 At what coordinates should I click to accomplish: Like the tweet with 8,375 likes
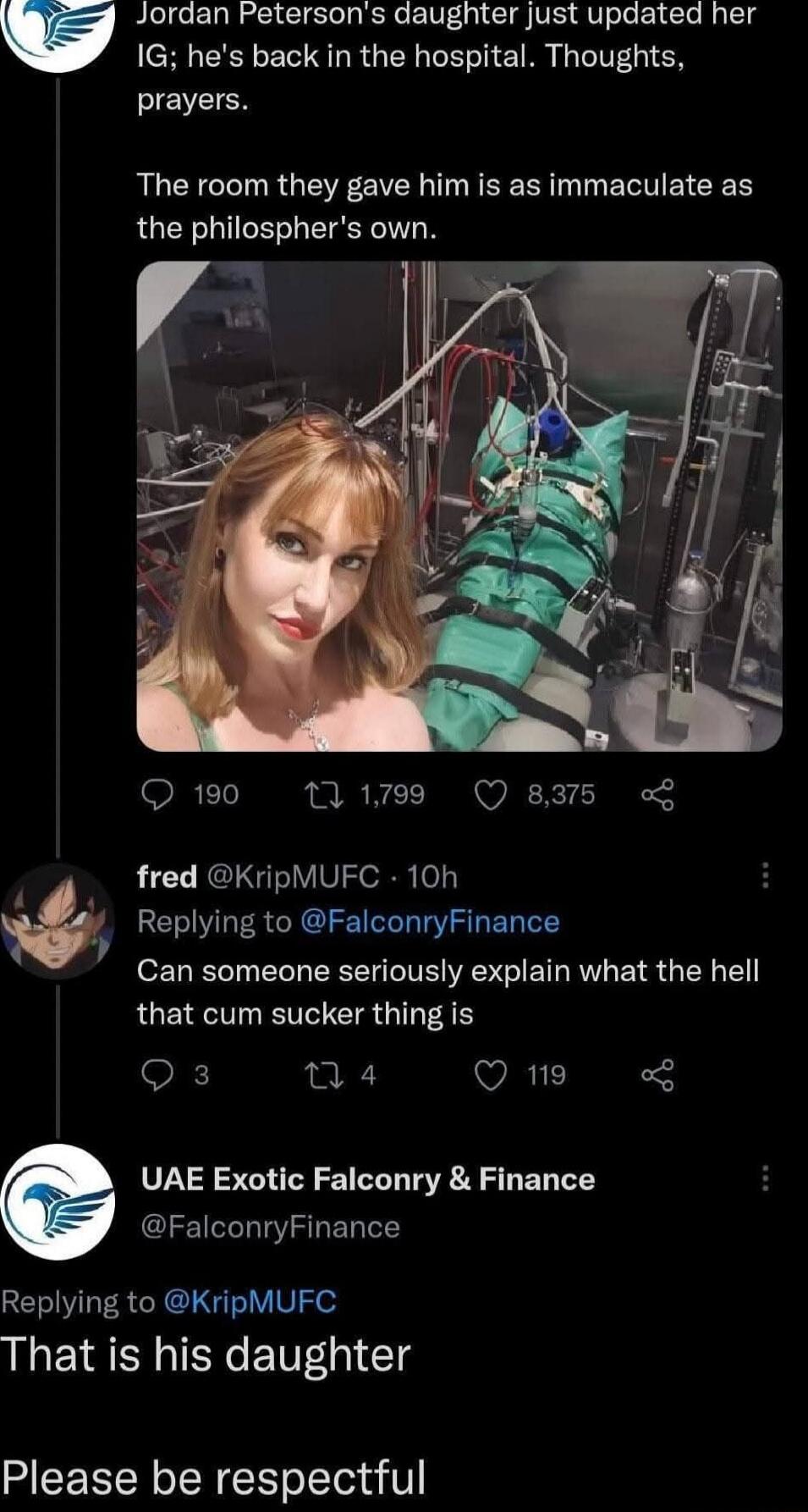490,795
